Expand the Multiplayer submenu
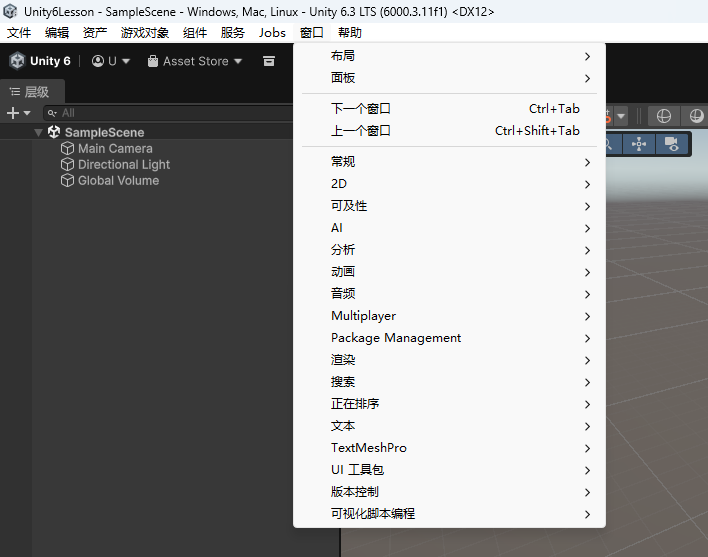 [x=449, y=316]
